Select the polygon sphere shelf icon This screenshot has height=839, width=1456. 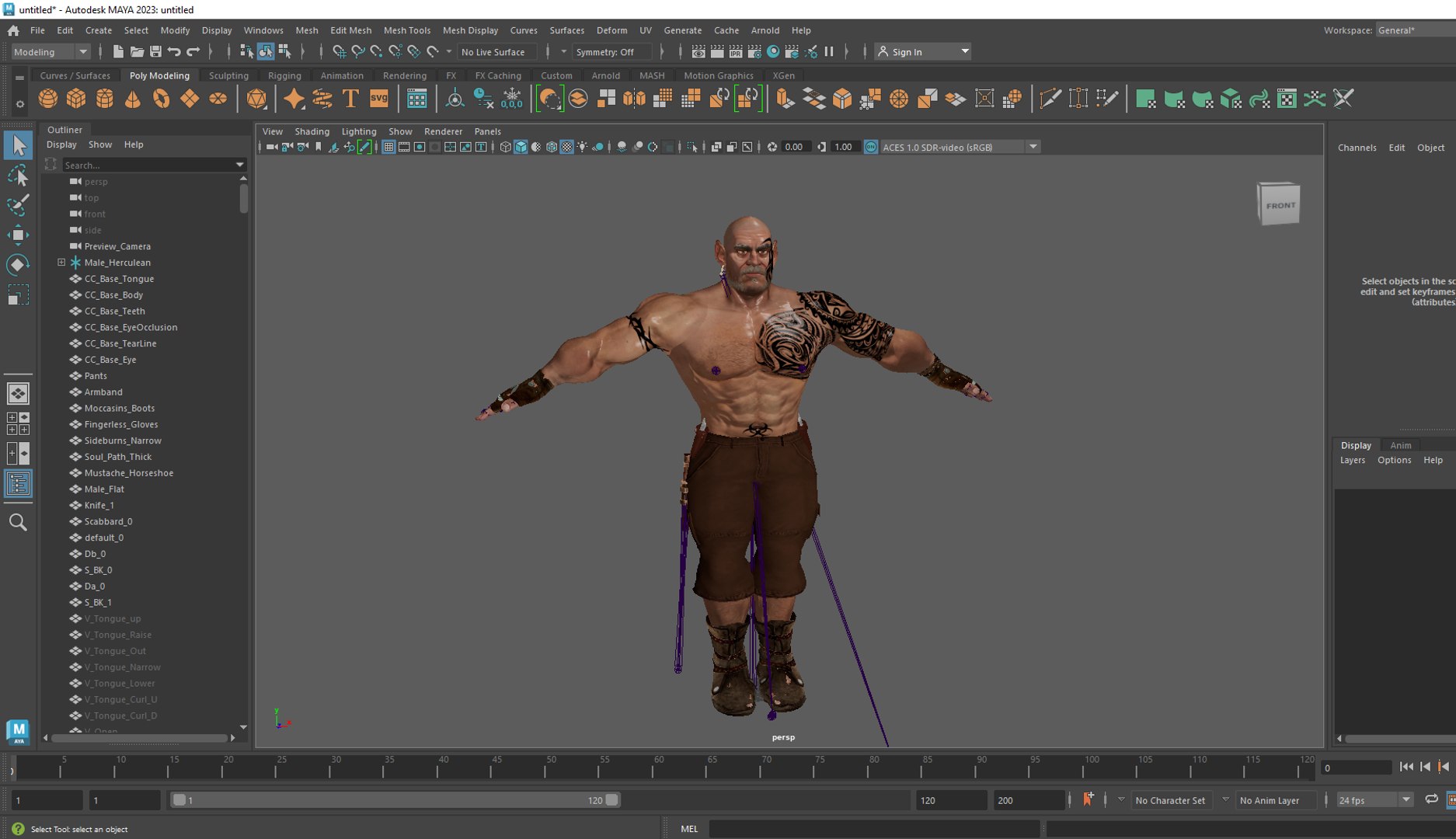(48, 99)
